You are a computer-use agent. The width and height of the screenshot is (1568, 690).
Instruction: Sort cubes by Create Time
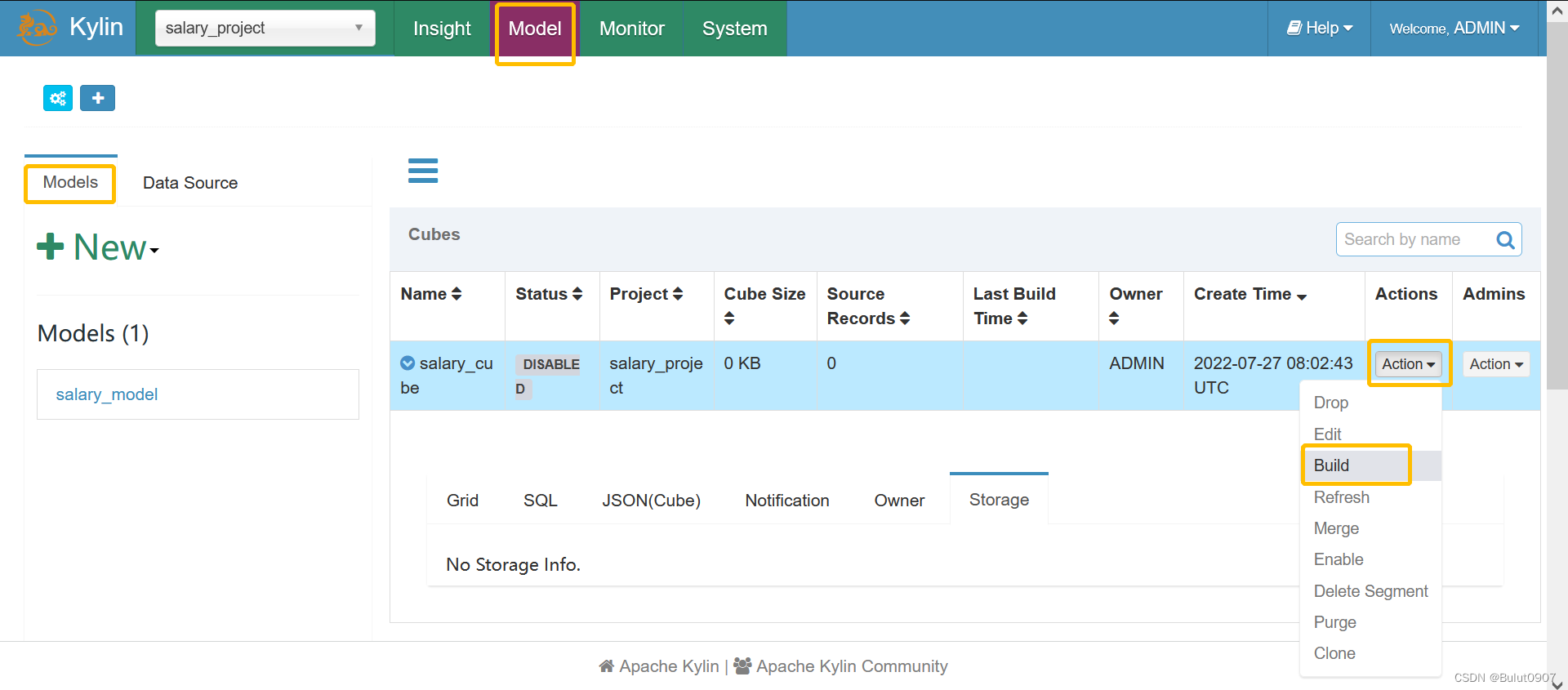coord(1250,294)
